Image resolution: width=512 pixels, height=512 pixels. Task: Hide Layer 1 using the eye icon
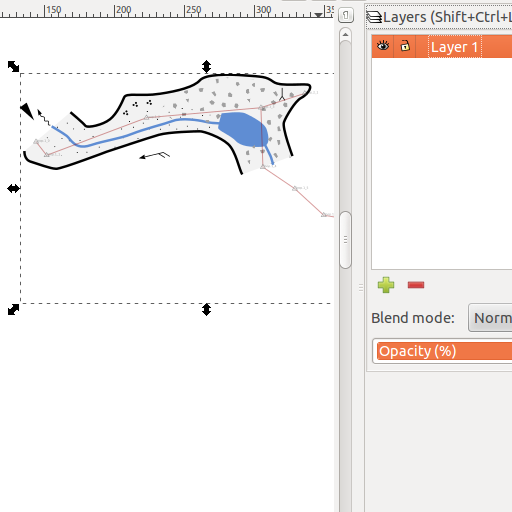[x=383, y=46]
